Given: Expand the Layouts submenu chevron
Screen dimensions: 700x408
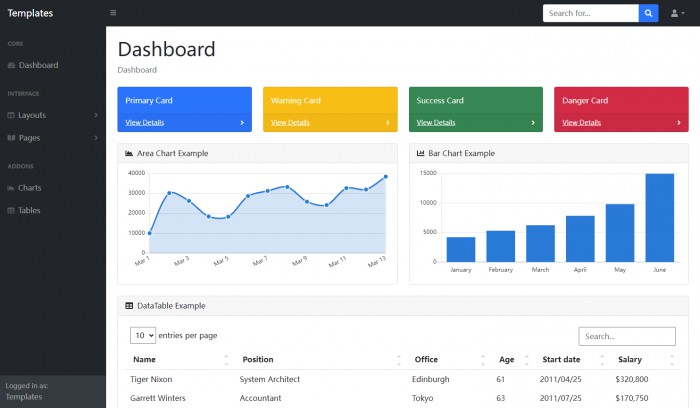Looking at the screenshot, I should point(96,115).
